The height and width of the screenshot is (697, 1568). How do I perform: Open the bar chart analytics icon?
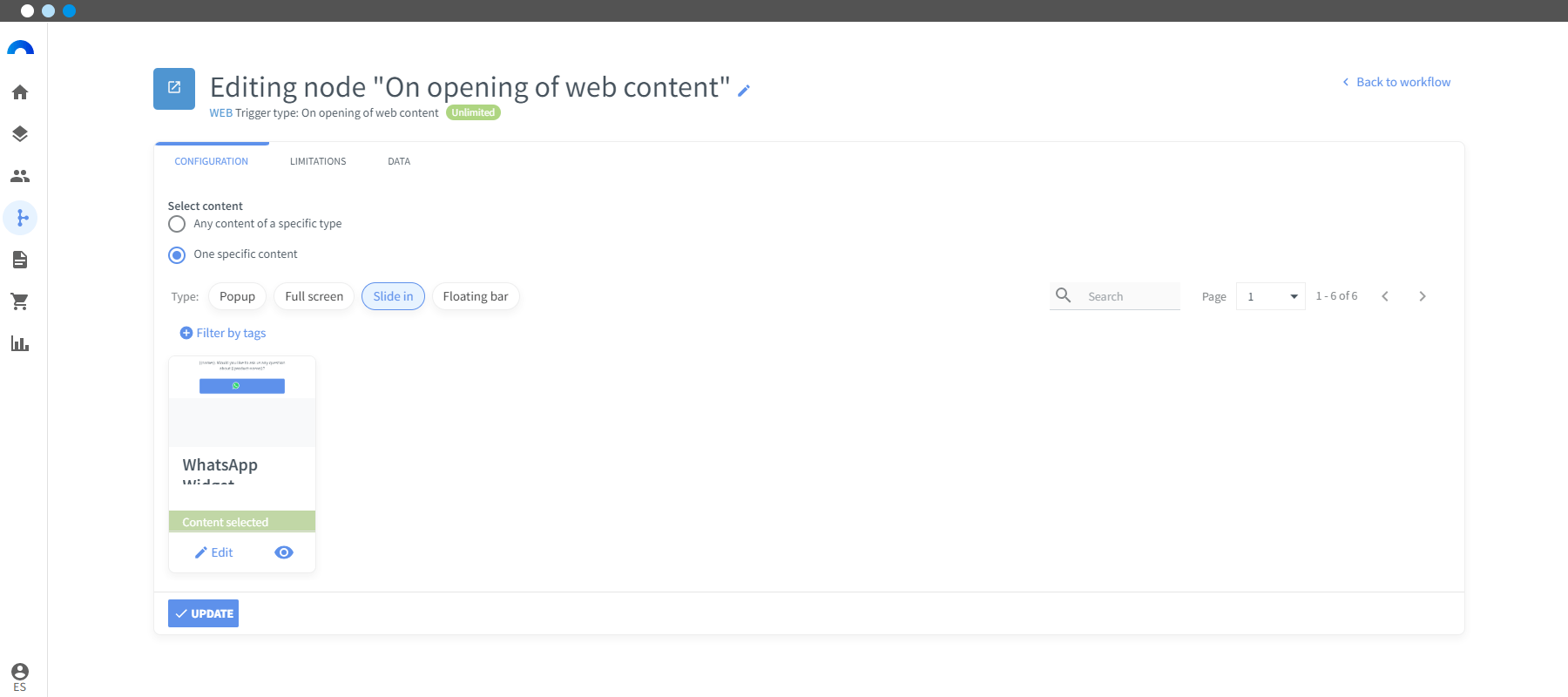point(20,343)
